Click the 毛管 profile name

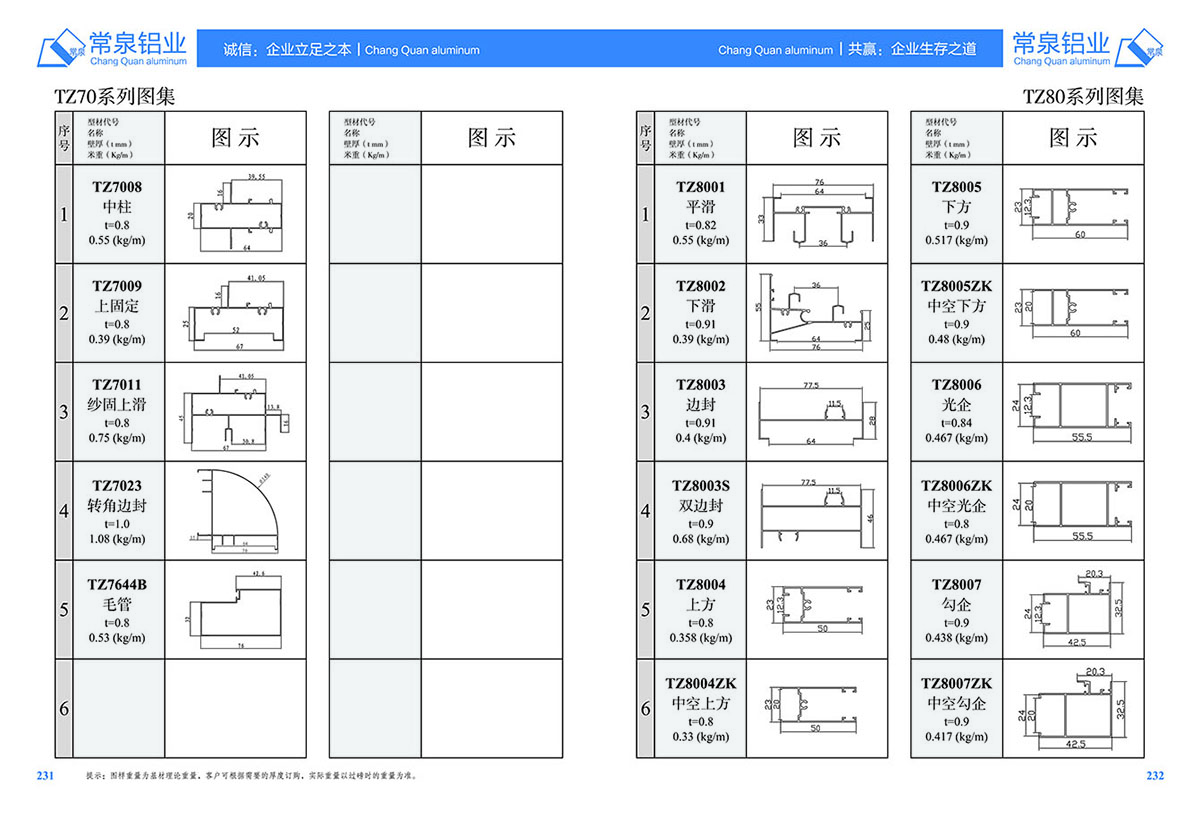click(117, 605)
